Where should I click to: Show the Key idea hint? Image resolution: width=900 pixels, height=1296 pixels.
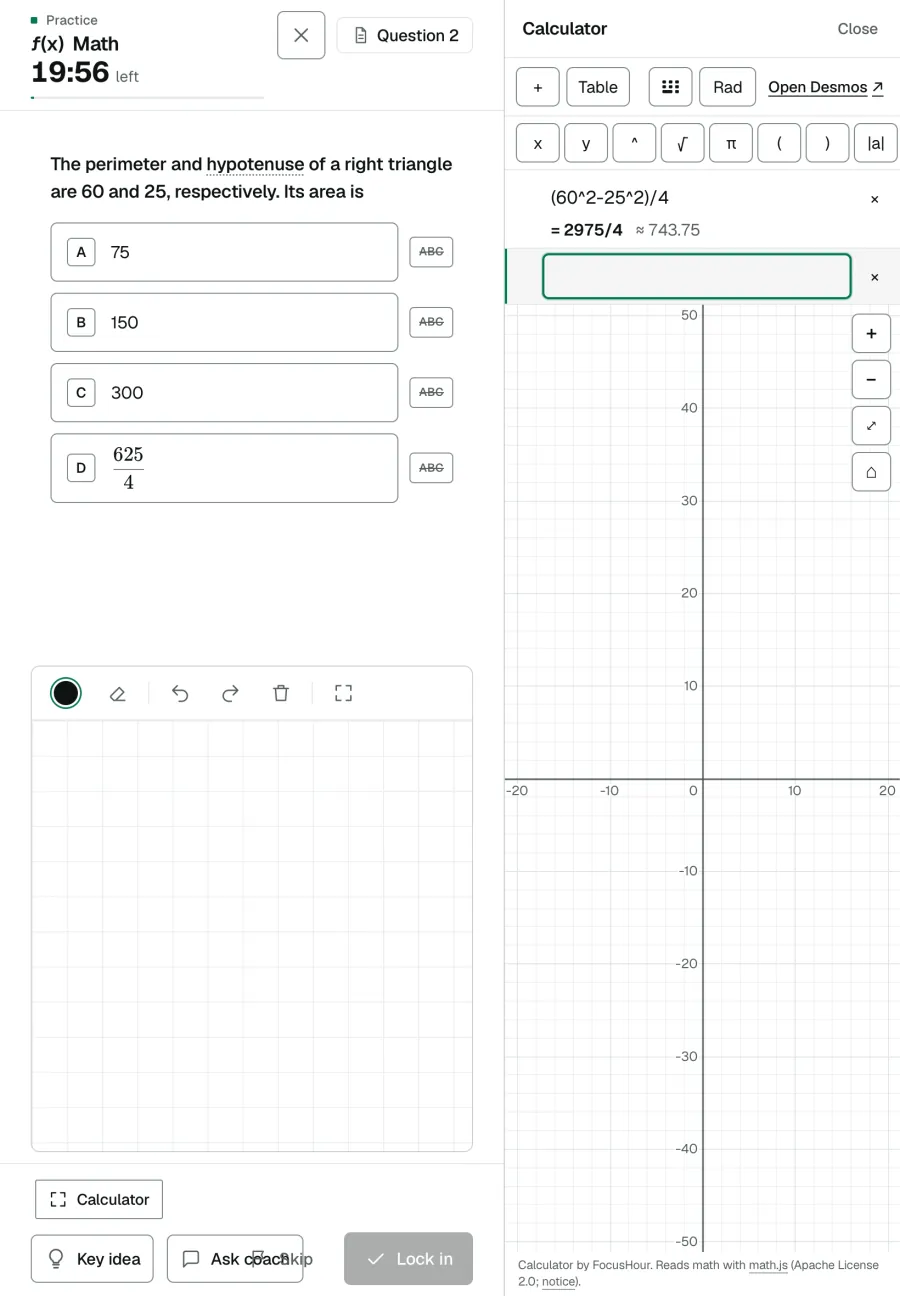point(92,1259)
